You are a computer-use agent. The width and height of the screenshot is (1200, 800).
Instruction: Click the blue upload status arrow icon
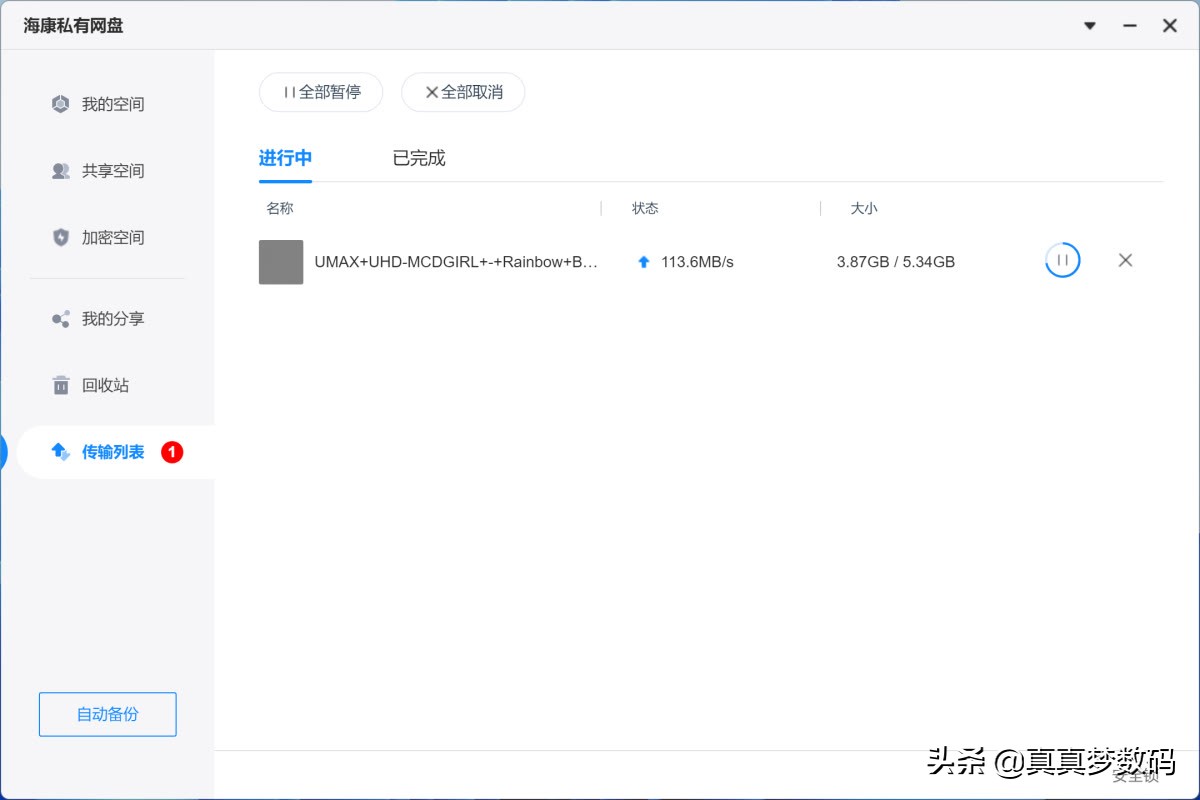point(643,261)
